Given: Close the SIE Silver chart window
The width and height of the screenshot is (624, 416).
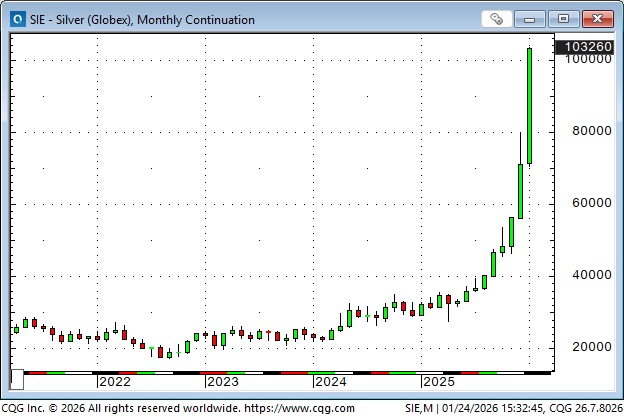Looking at the screenshot, I should (597, 19).
